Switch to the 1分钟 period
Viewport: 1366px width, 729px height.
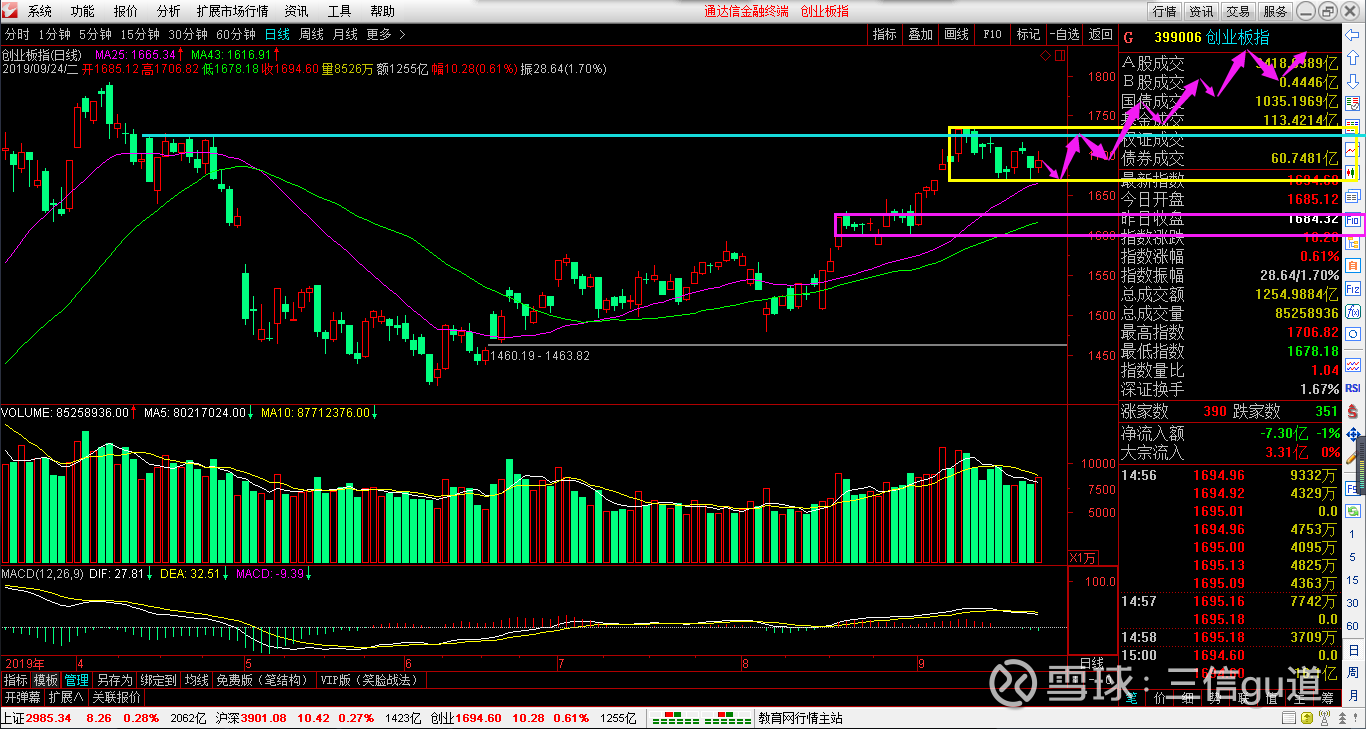53,34
